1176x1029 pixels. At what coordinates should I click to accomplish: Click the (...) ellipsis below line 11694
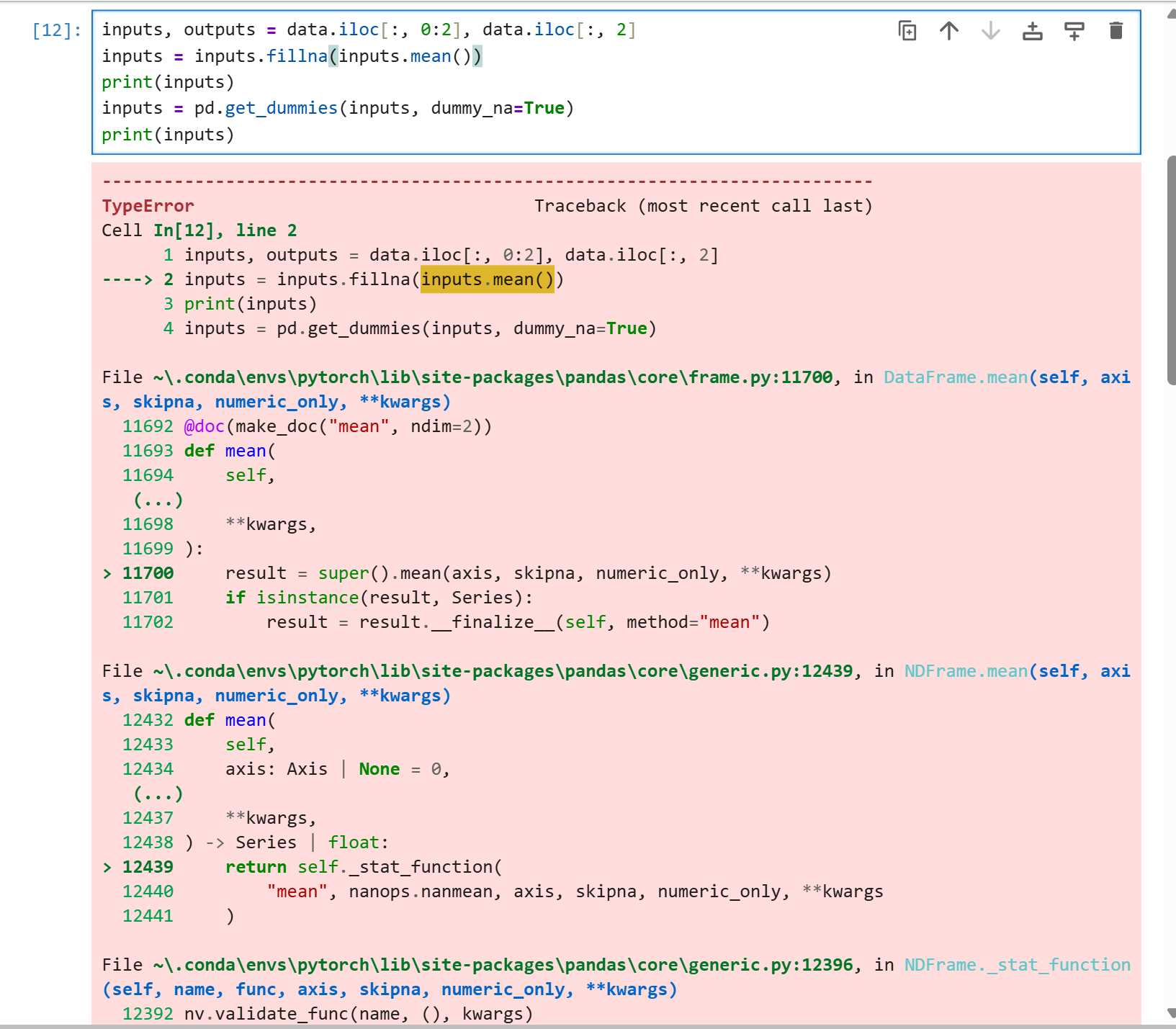[158, 500]
